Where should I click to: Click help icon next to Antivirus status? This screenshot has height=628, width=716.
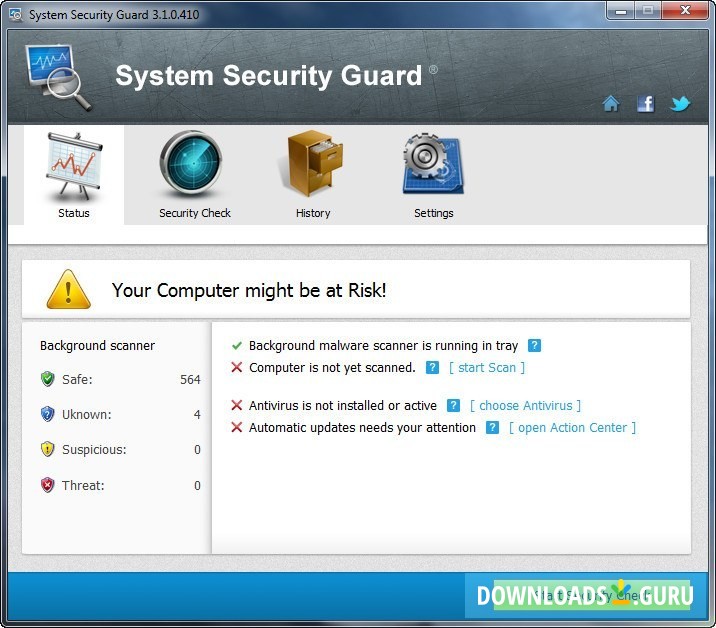(x=453, y=405)
